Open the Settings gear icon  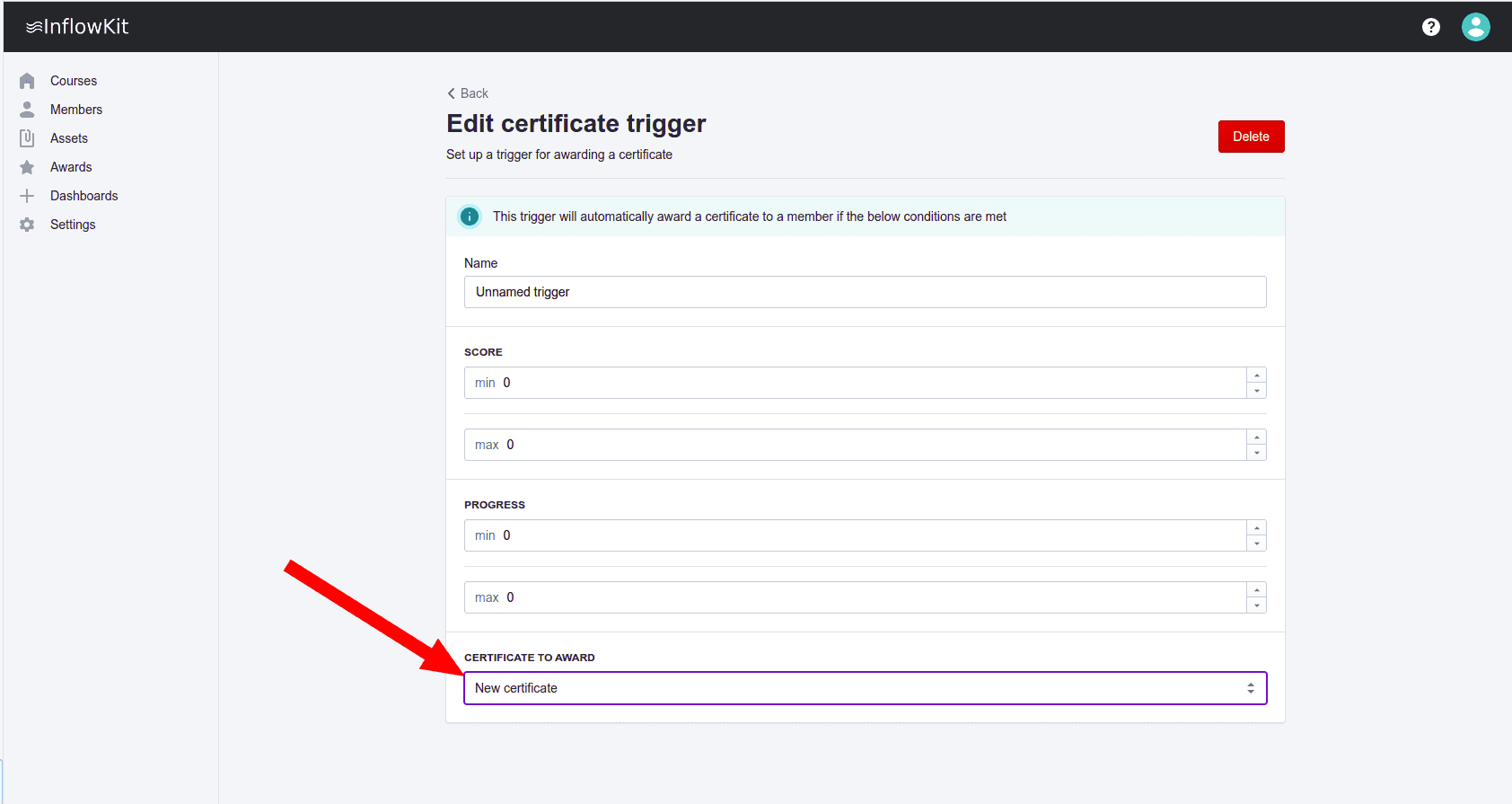click(27, 225)
